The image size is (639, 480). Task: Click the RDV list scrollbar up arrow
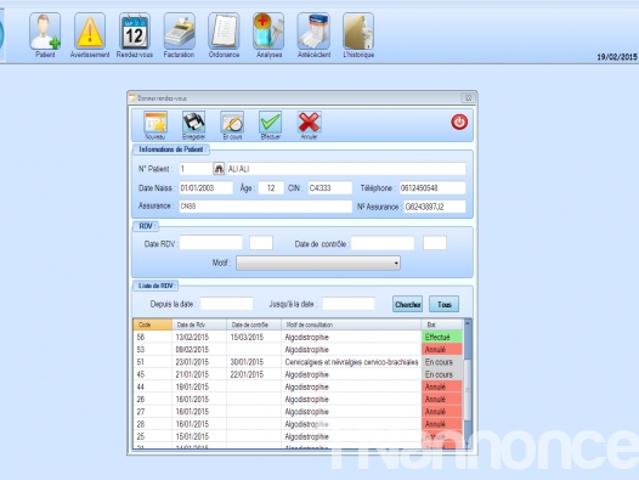pyautogui.click(x=467, y=324)
